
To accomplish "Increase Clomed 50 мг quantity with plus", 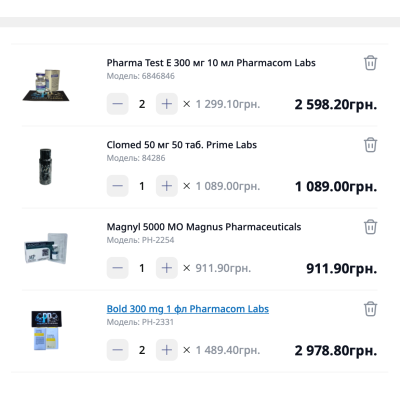I will click(167, 186).
